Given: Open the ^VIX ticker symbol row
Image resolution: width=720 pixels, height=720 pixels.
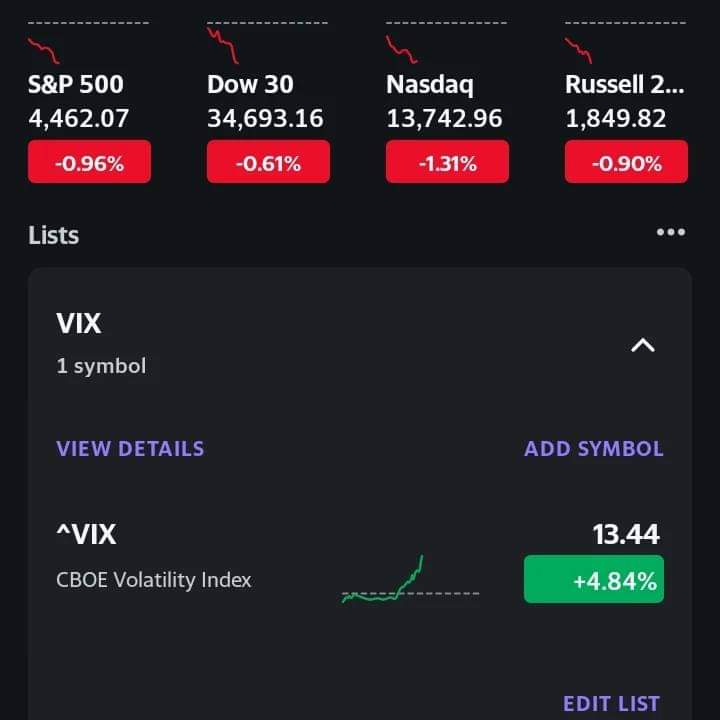Looking at the screenshot, I should 360,561.
